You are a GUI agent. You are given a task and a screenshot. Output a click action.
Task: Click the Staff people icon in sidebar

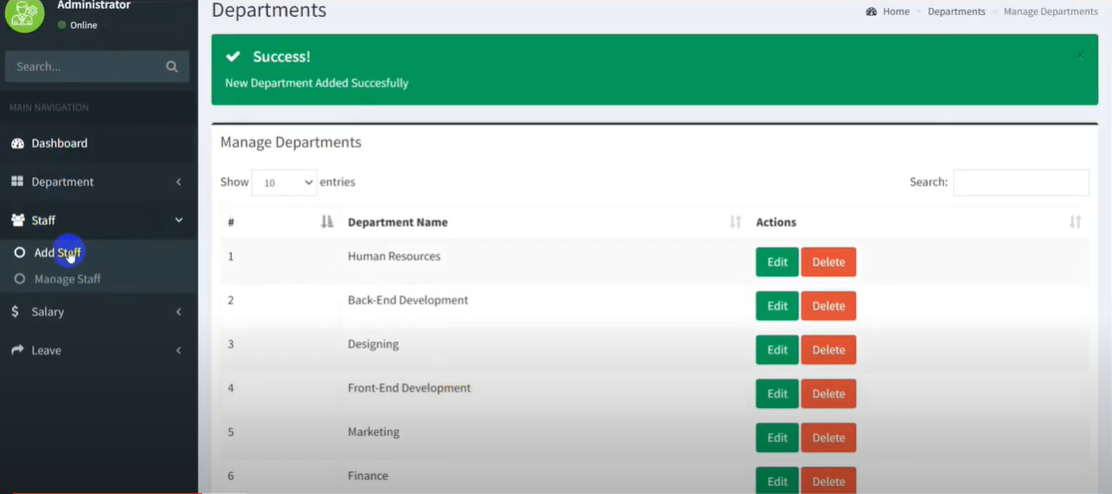[17, 220]
